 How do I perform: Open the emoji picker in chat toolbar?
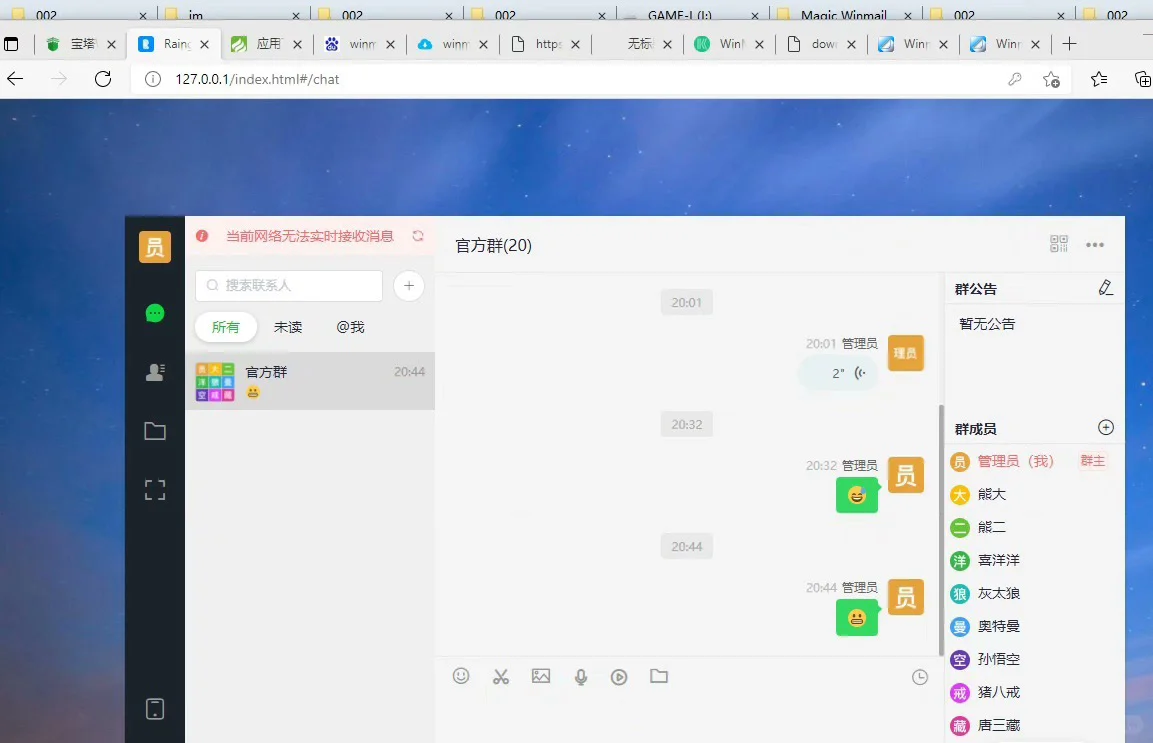(461, 676)
